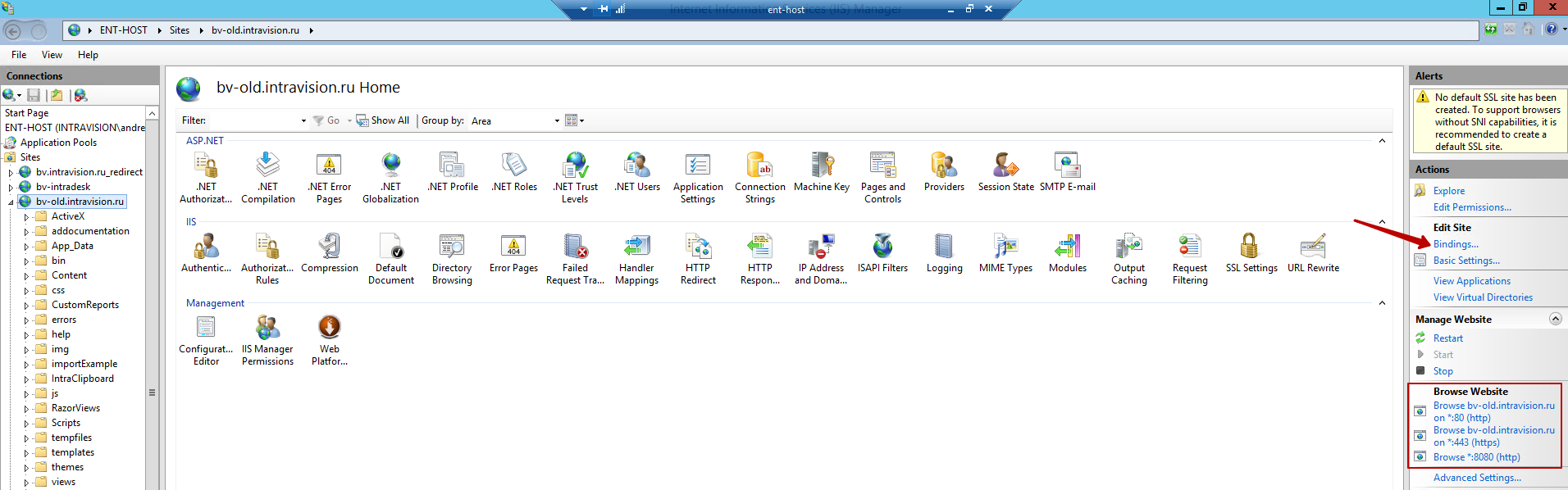This screenshot has width=1568, height=490.
Task: Open Compression feature
Action: (x=330, y=253)
